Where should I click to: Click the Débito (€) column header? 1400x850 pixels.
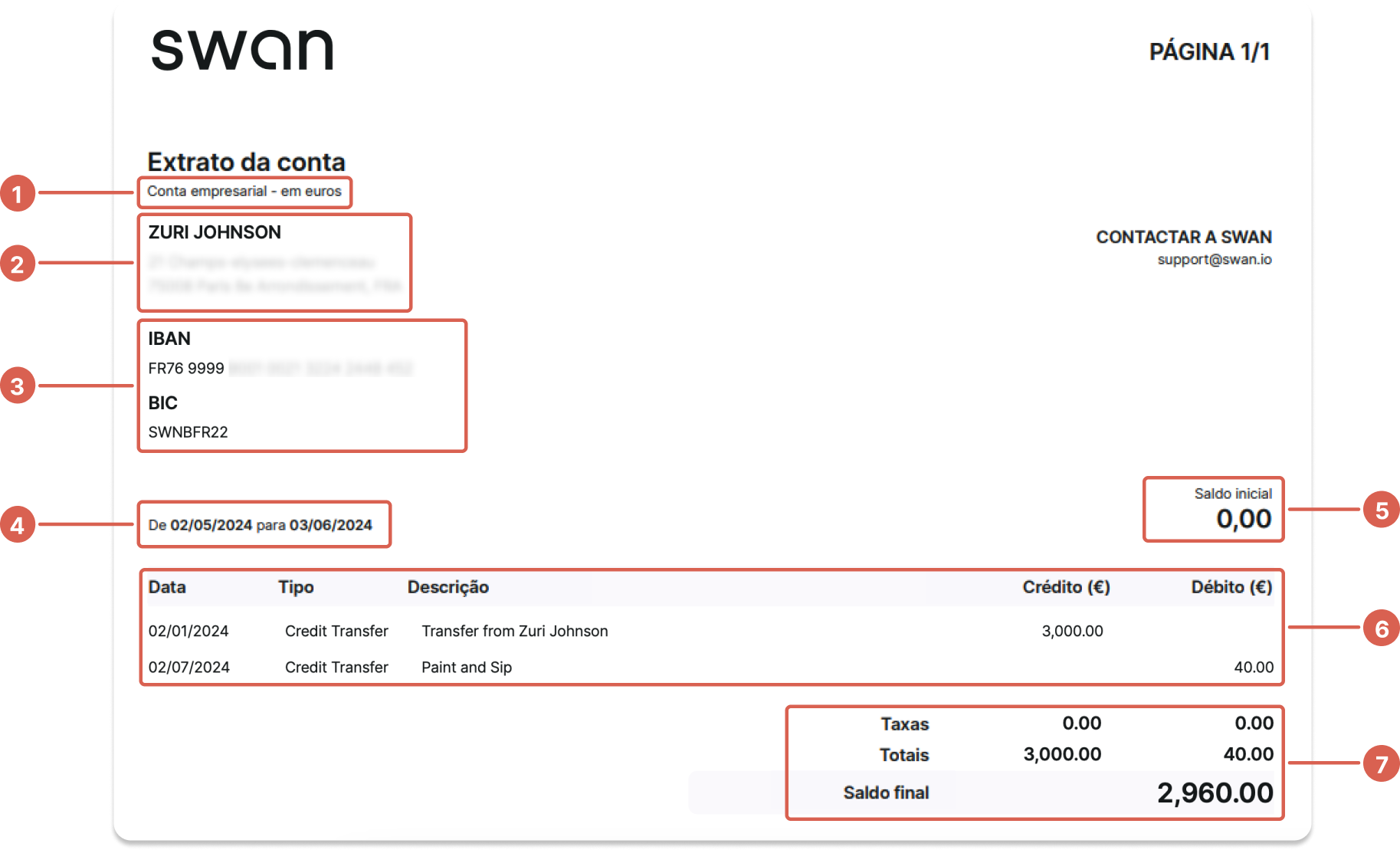(x=1231, y=587)
